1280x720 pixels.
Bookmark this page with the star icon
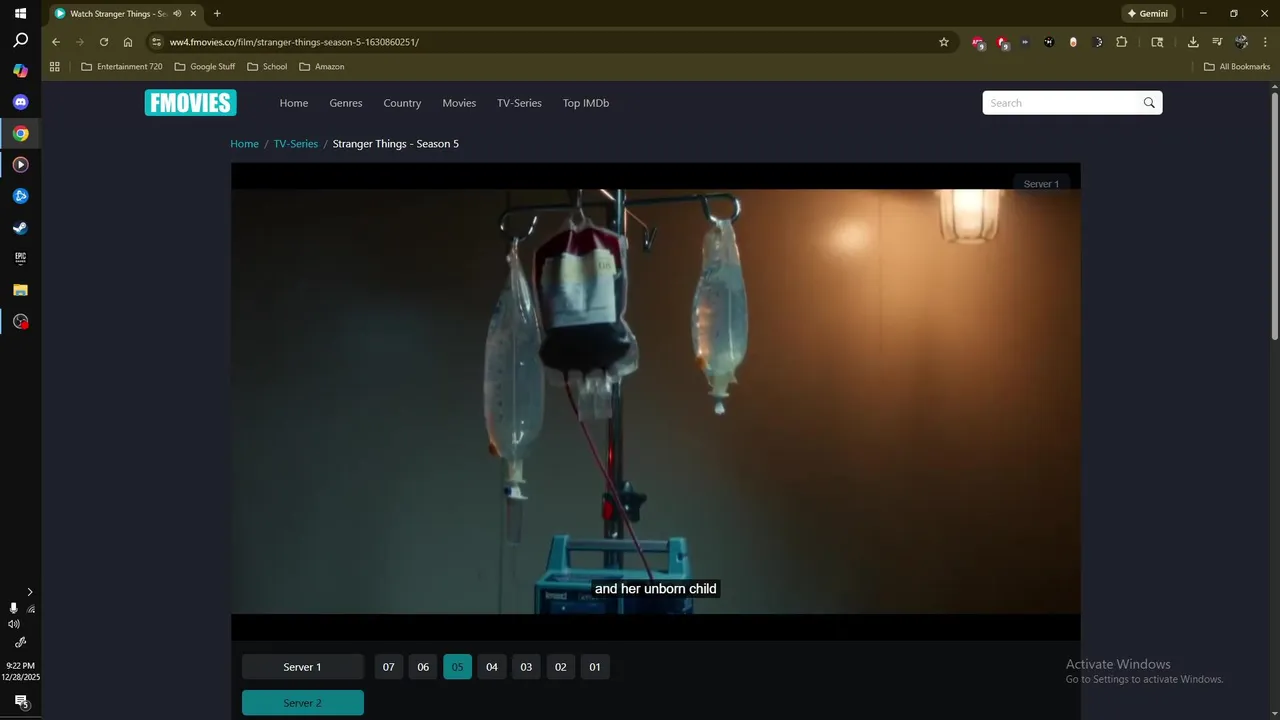(x=943, y=42)
